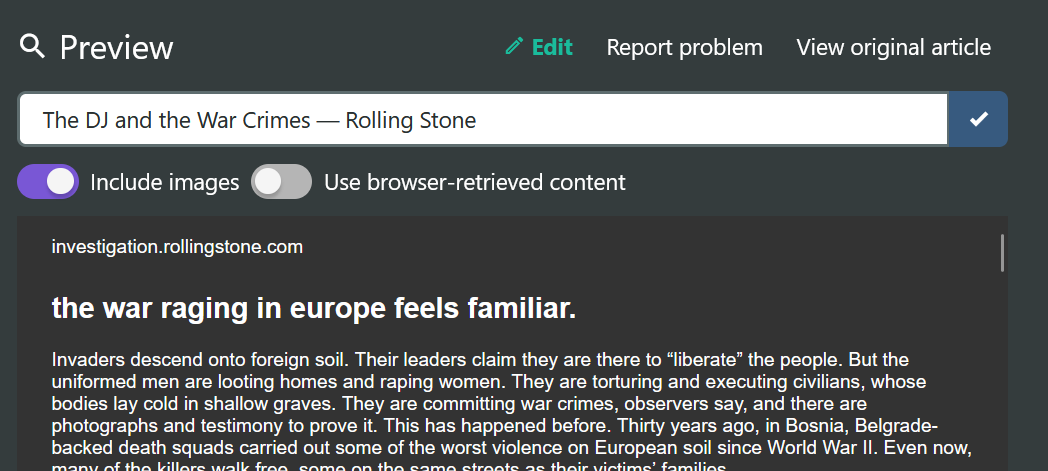Enable Use browser-retrieved content switch

pyautogui.click(x=281, y=182)
